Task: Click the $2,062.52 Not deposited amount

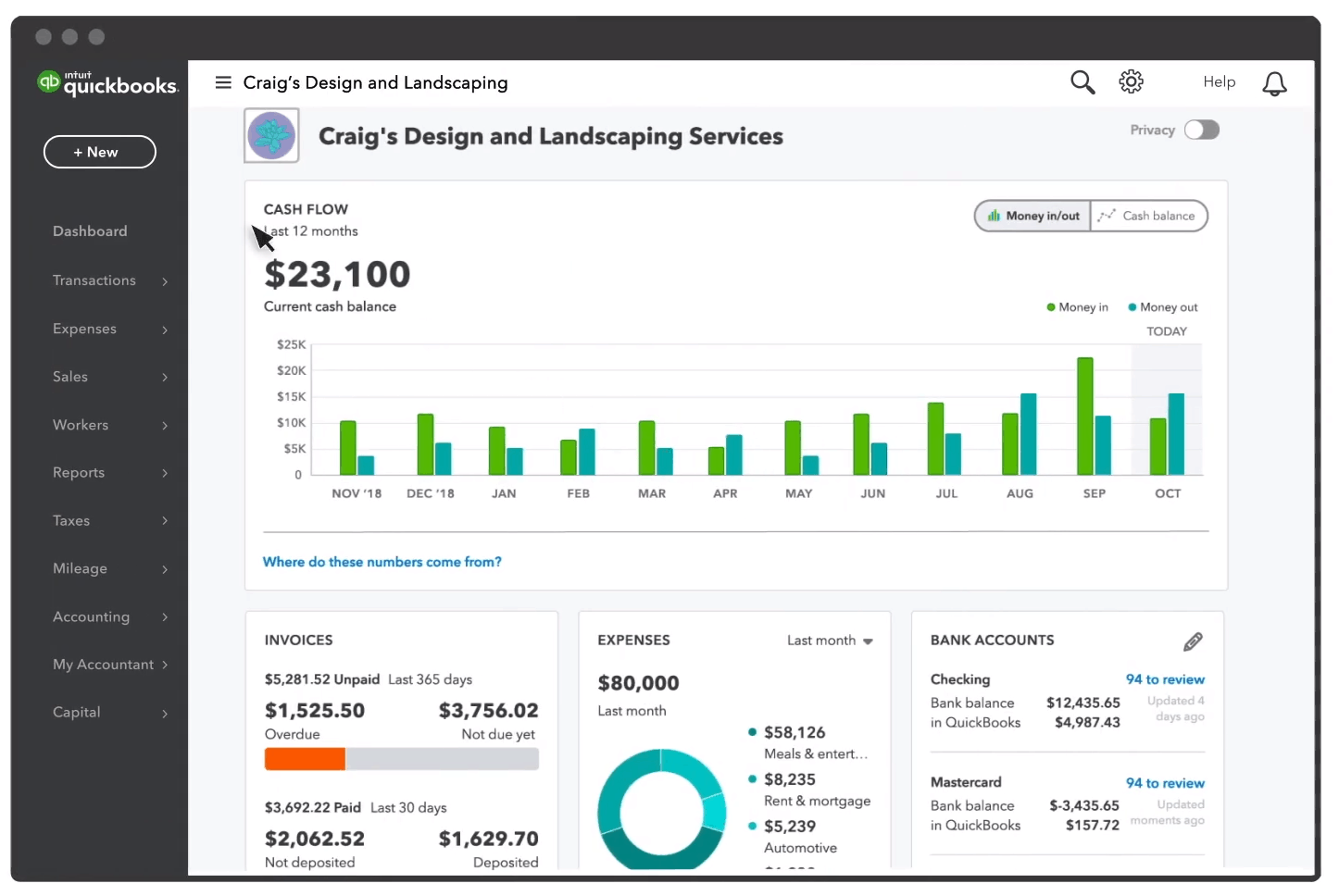Action: tap(314, 840)
